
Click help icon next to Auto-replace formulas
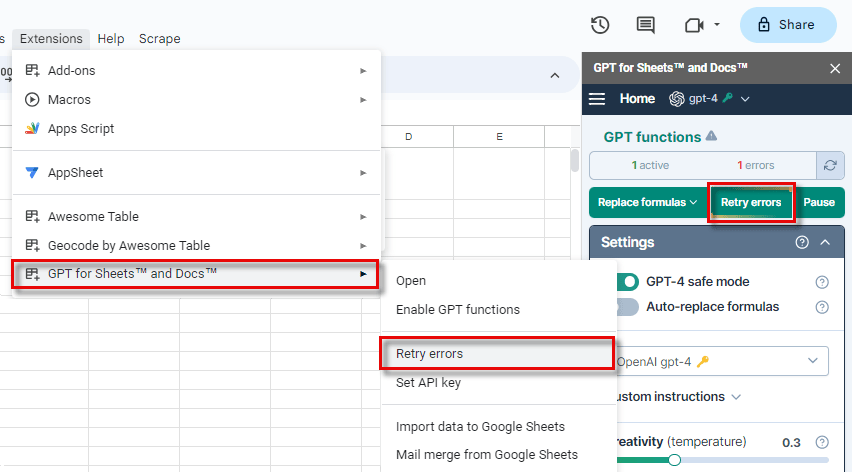click(822, 307)
